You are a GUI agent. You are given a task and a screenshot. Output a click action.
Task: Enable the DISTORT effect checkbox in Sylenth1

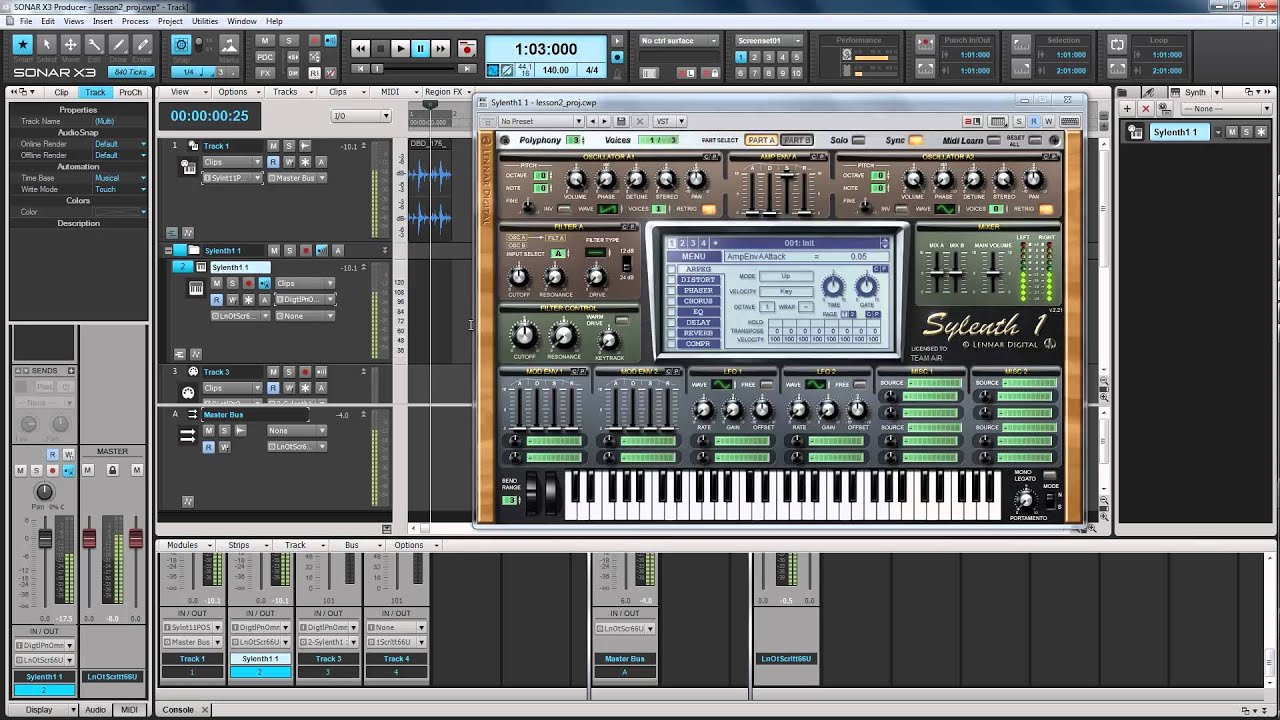[x=673, y=280]
